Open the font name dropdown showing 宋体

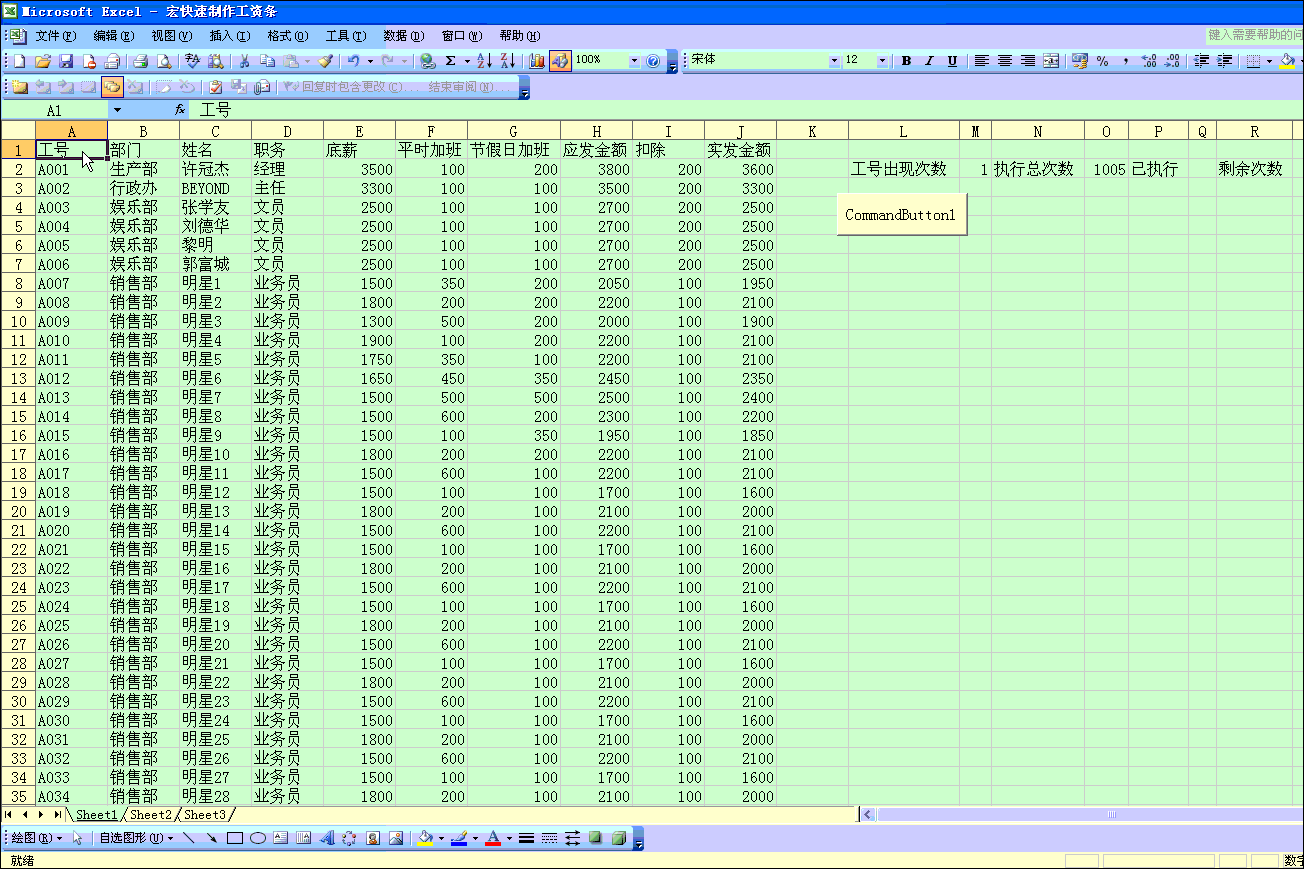coord(835,61)
